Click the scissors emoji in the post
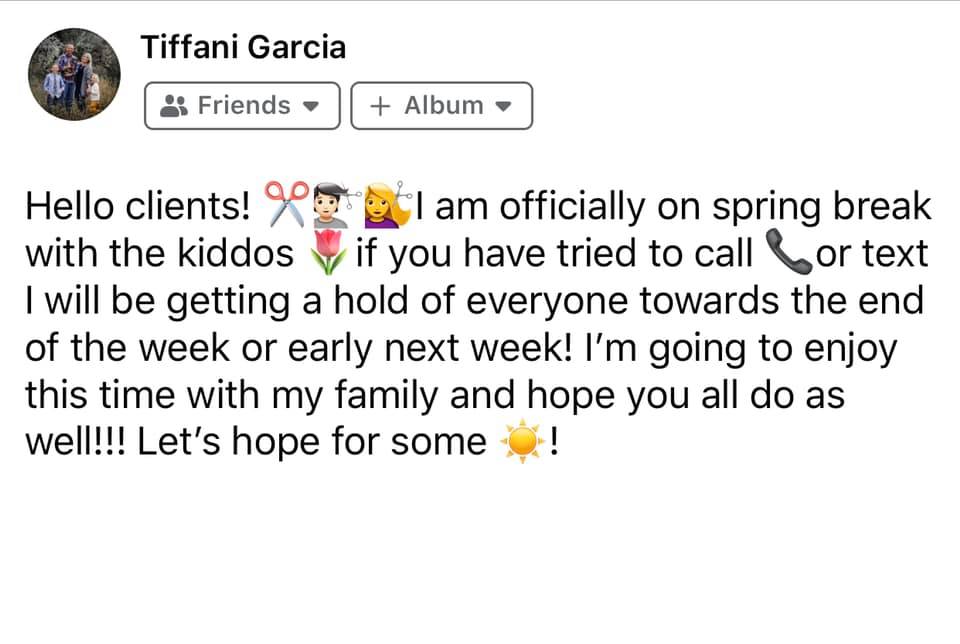Screen dimensions: 960x644 pos(282,207)
